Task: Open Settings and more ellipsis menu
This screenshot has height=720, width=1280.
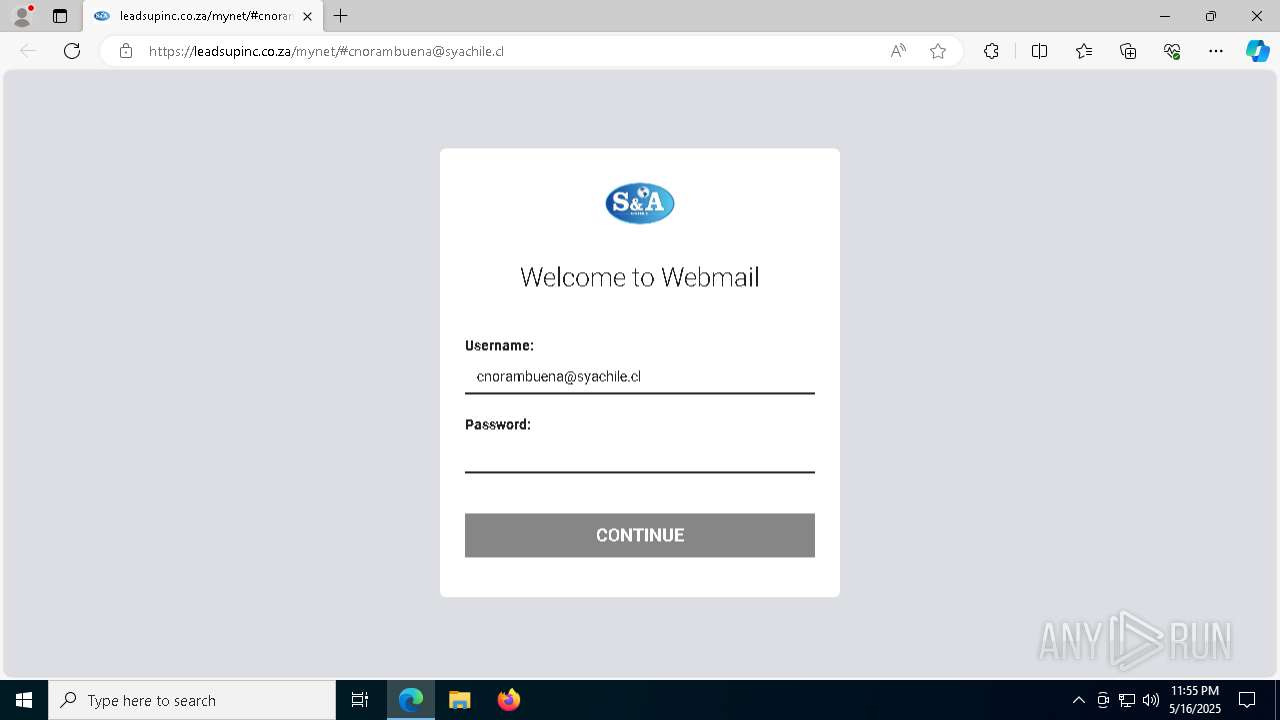Action: pyautogui.click(x=1216, y=51)
